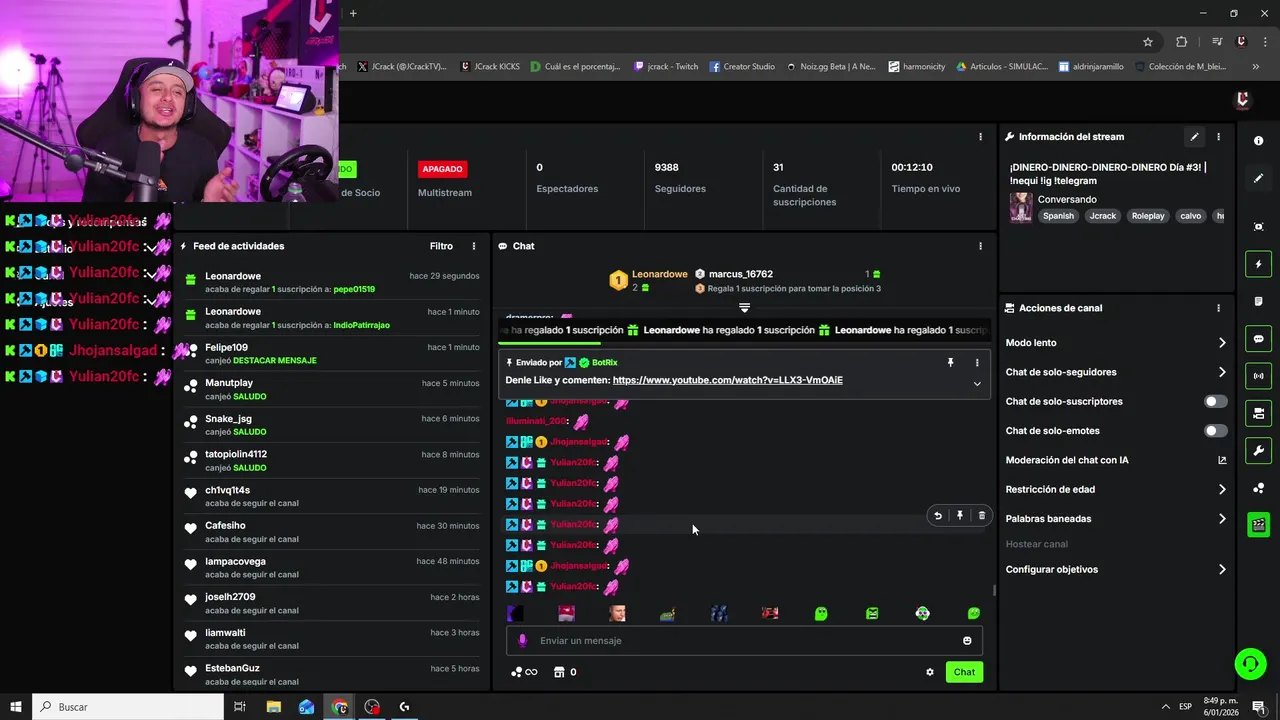Send message with green Chat button
Image resolution: width=1280 pixels, height=720 pixels.
pos(964,672)
